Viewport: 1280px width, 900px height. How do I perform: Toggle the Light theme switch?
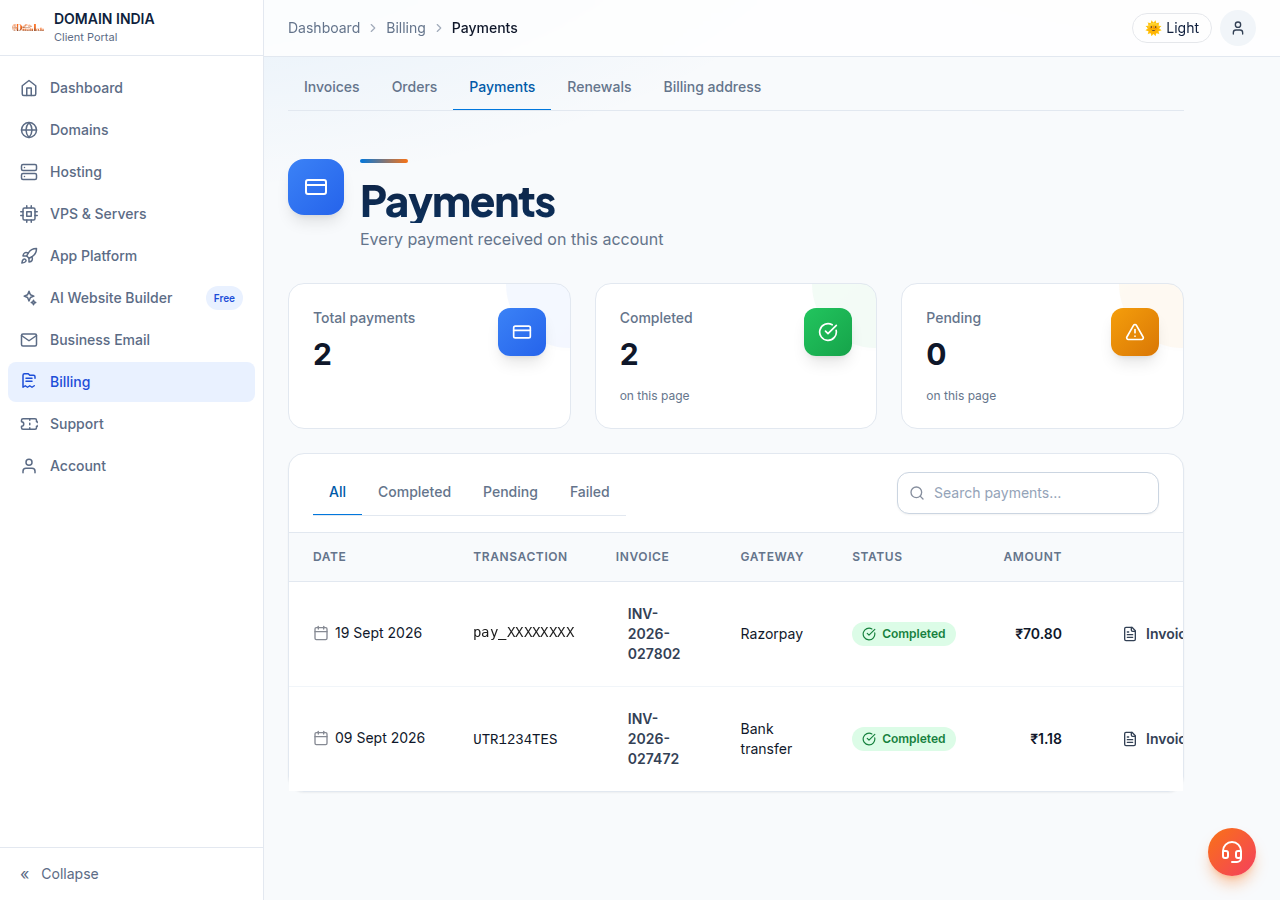click(x=1172, y=28)
